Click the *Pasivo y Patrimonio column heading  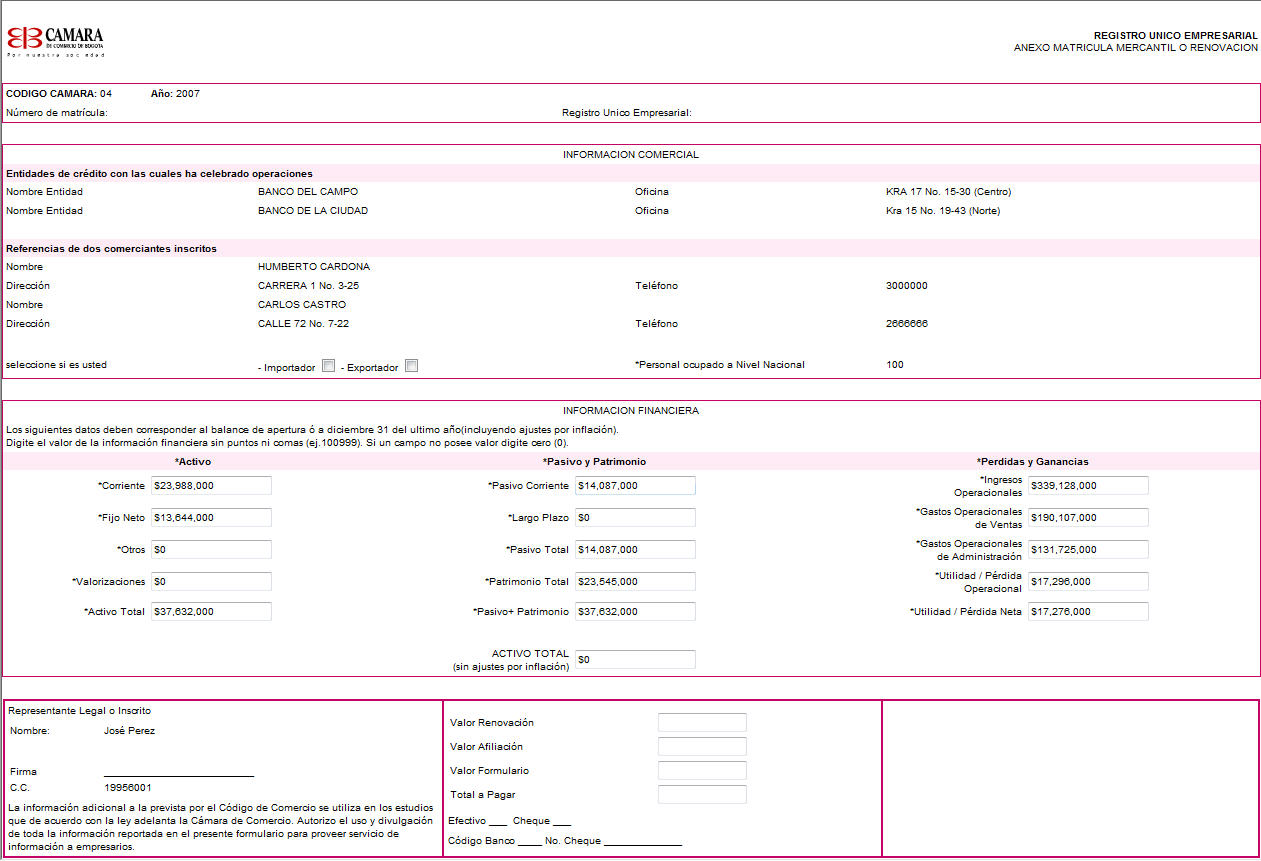(594, 462)
